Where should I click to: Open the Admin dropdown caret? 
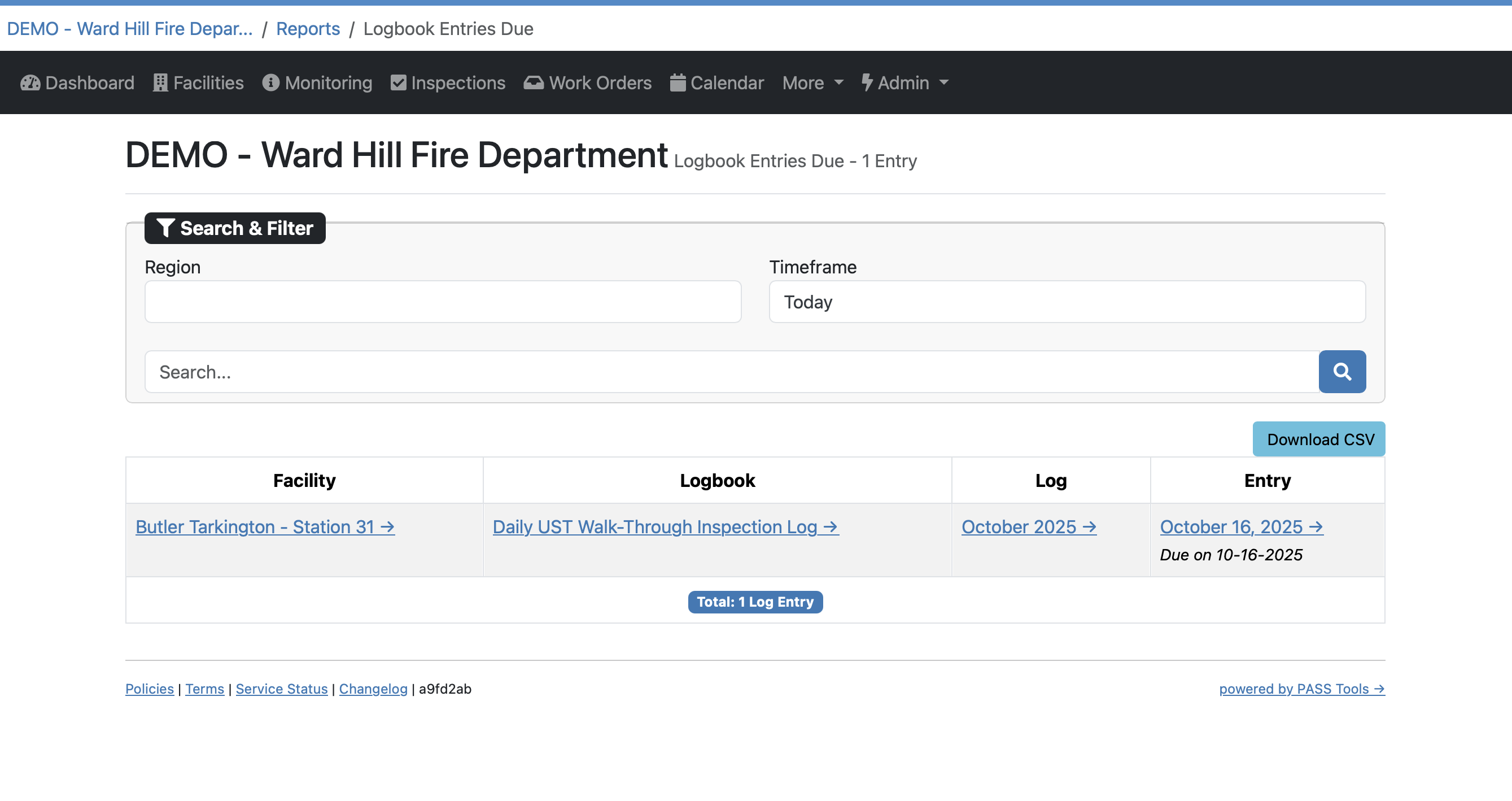pyautogui.click(x=944, y=83)
